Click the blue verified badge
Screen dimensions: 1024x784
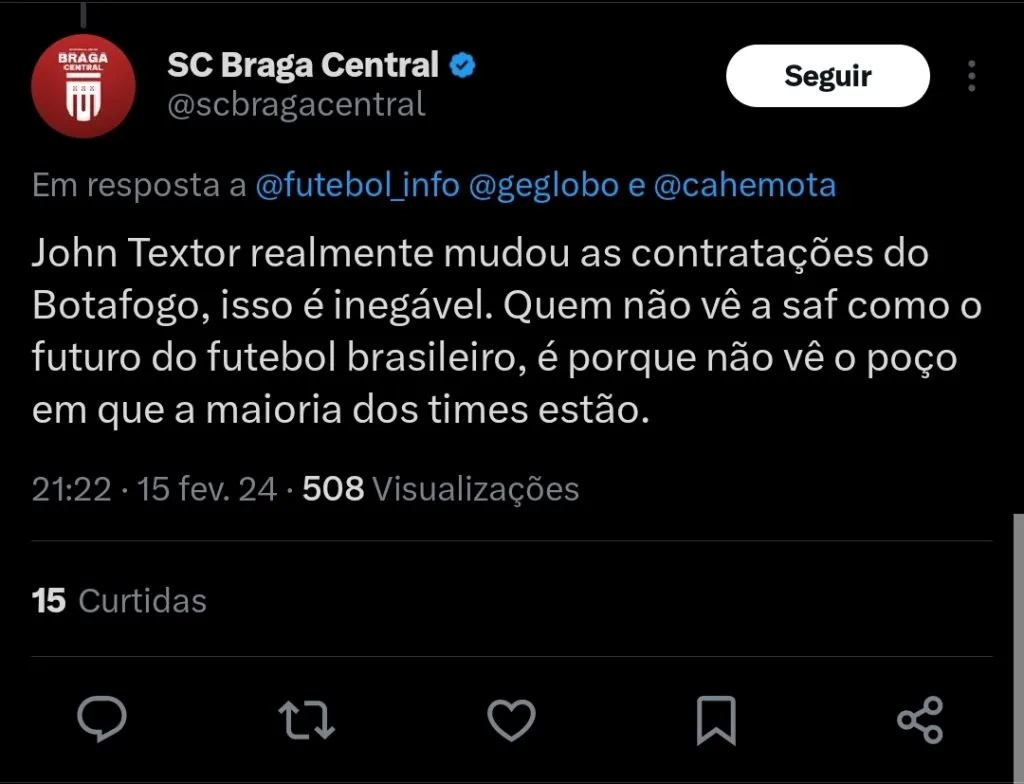pyautogui.click(x=461, y=67)
